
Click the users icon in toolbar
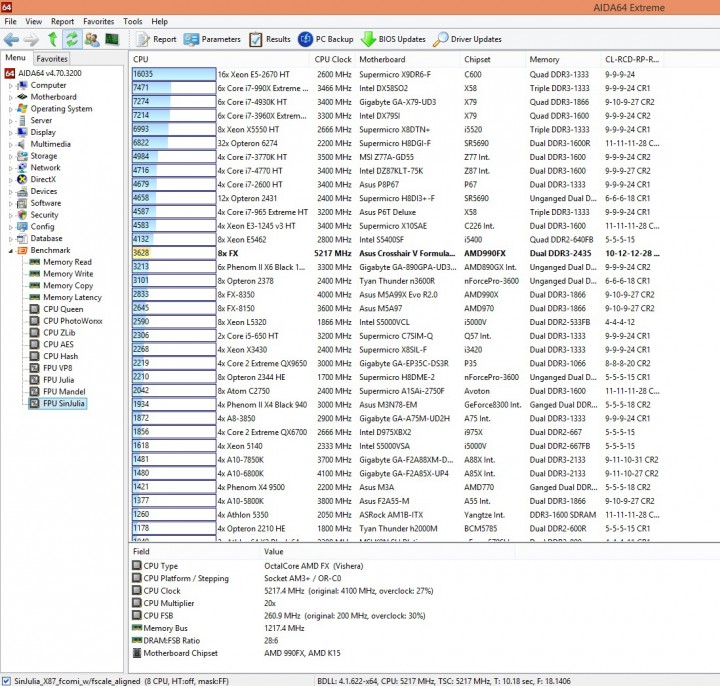92,39
